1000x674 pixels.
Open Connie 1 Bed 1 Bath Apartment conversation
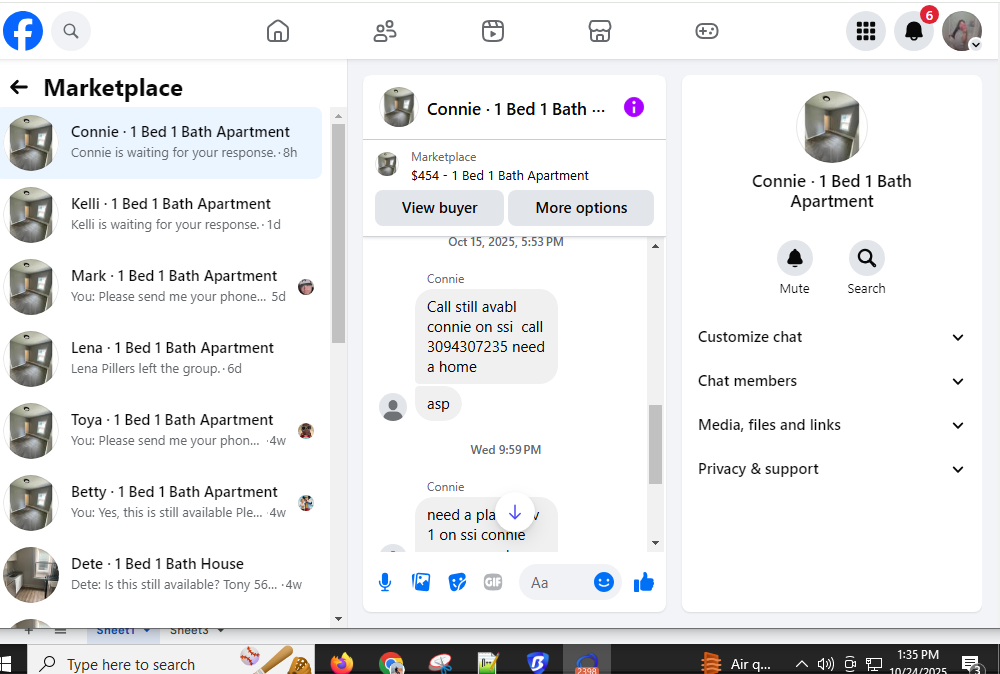pyautogui.click(x=161, y=143)
